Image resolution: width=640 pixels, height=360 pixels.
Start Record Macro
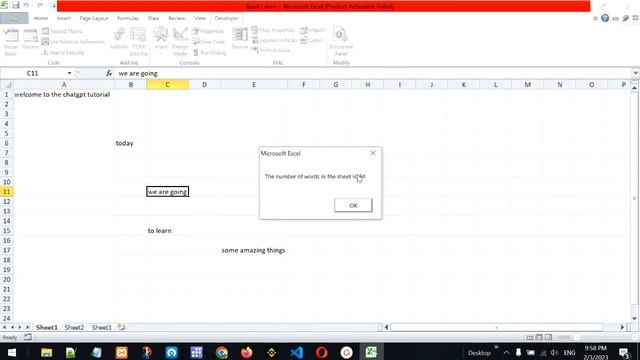click(62, 31)
